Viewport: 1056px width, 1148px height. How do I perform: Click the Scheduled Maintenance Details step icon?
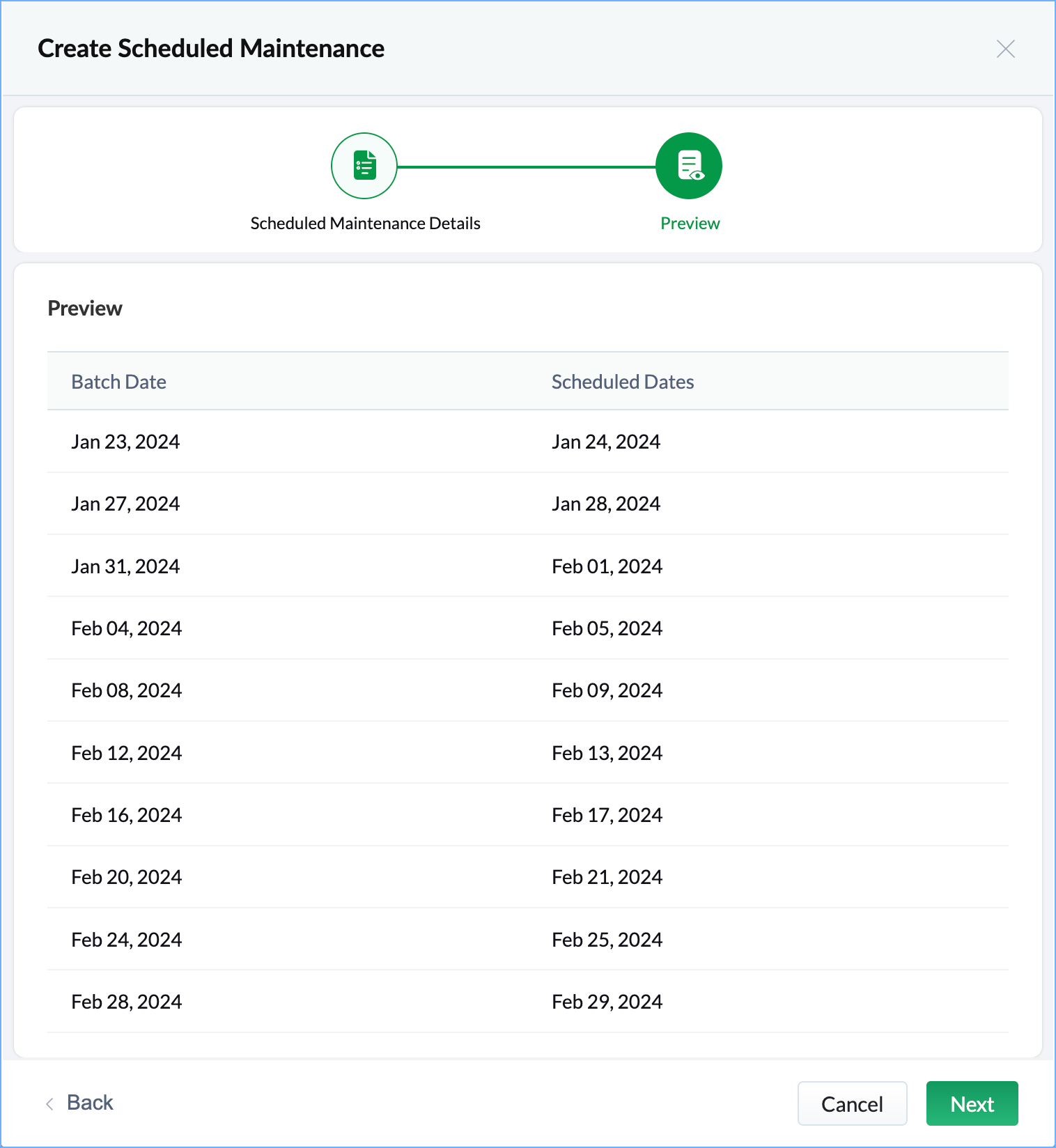pos(364,166)
